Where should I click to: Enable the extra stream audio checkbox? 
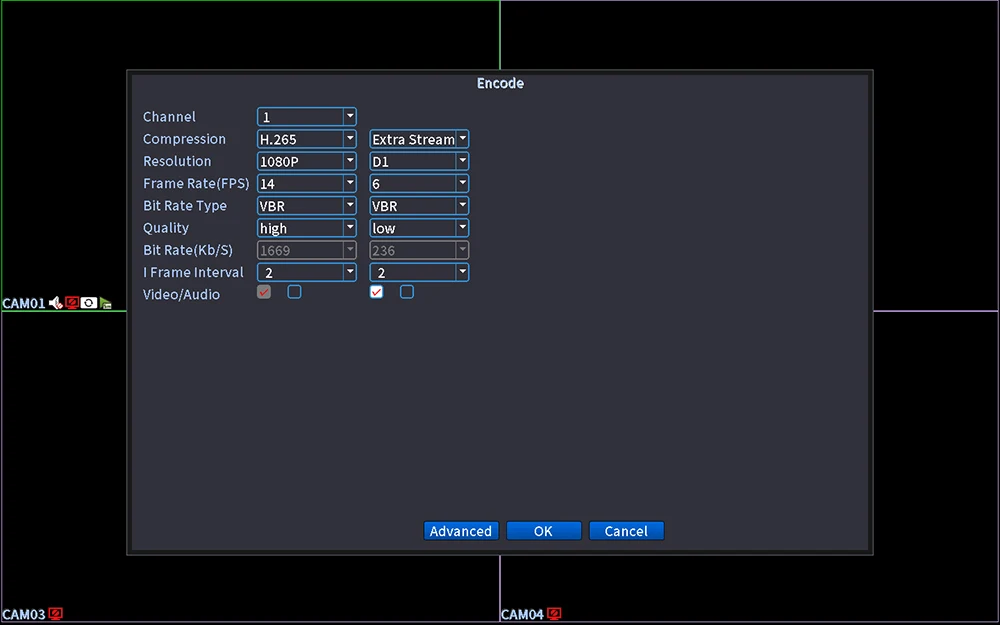point(406,291)
